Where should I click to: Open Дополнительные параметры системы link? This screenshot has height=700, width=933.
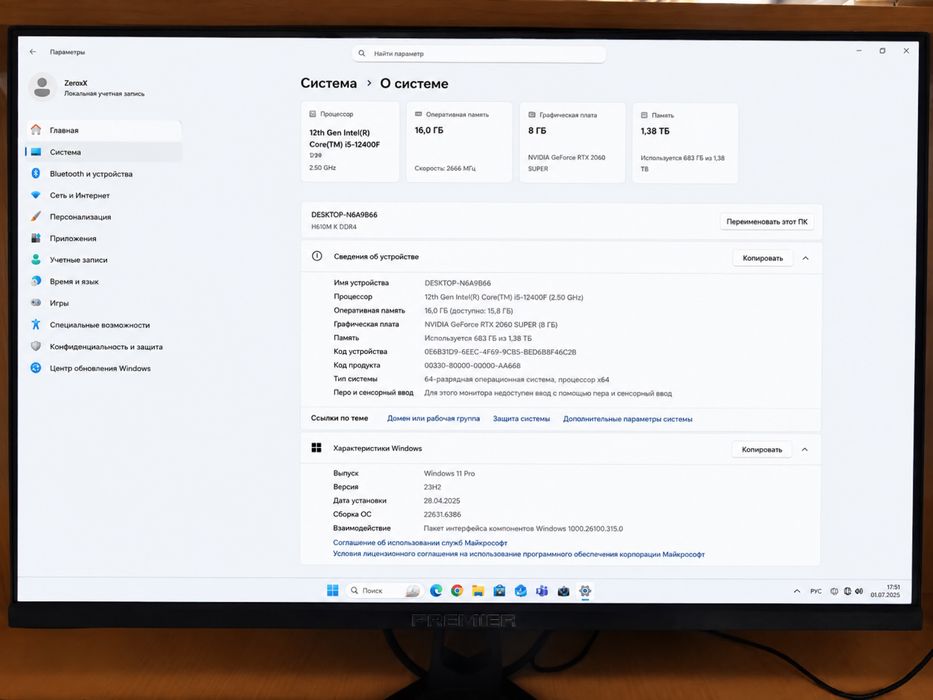tap(627, 419)
